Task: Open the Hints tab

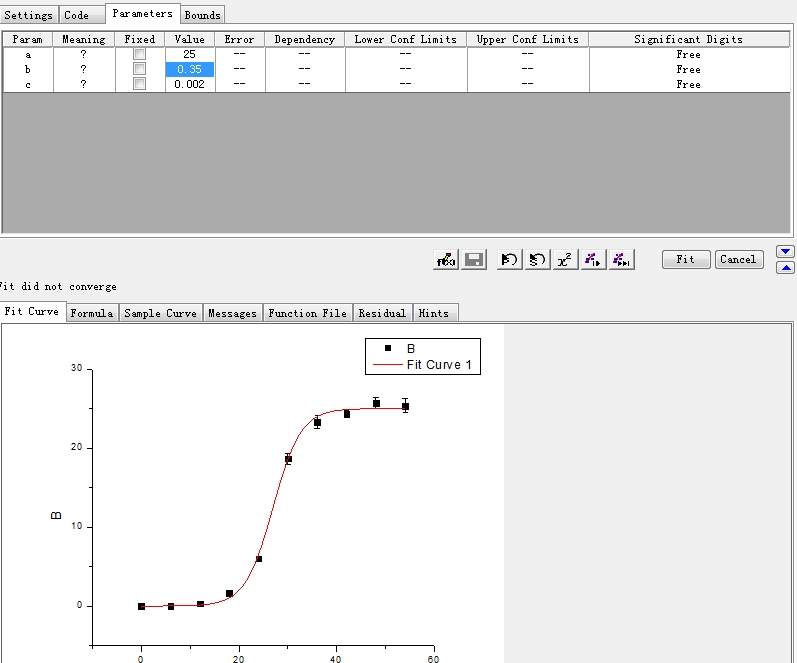Action: point(434,313)
